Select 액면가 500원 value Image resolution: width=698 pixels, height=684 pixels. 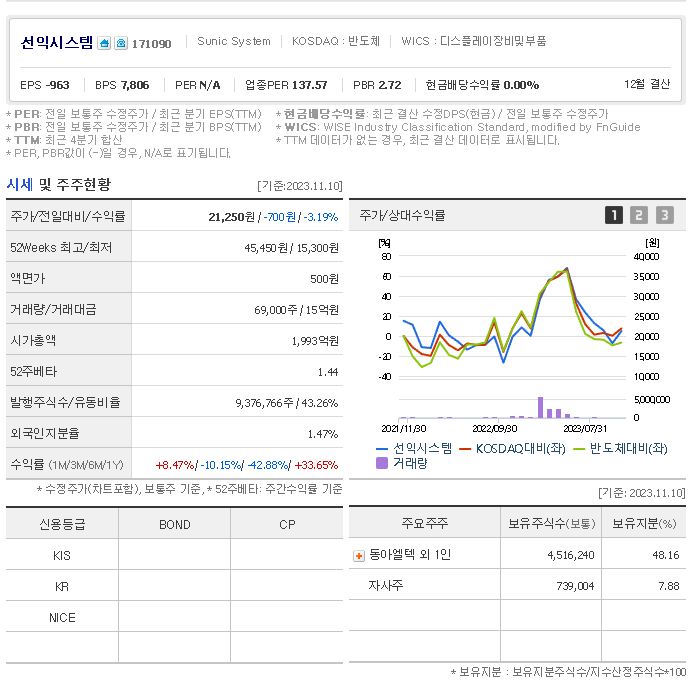coord(325,279)
